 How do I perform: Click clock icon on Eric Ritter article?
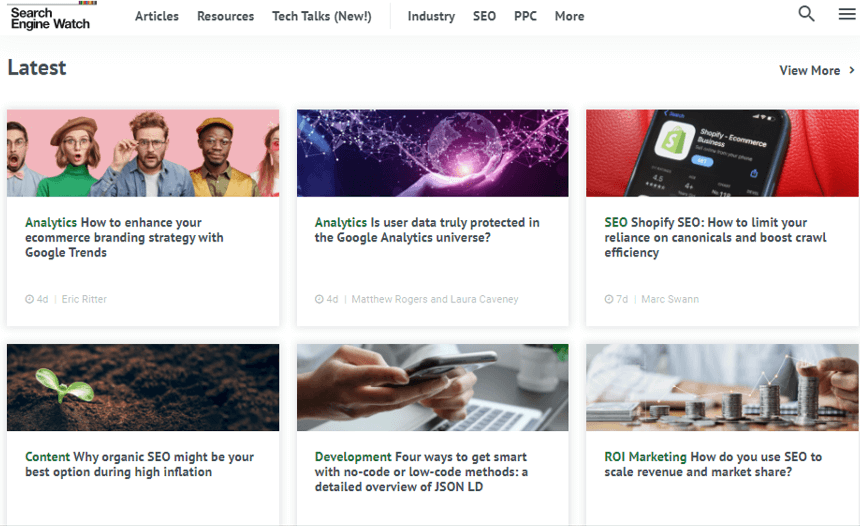tap(29, 299)
